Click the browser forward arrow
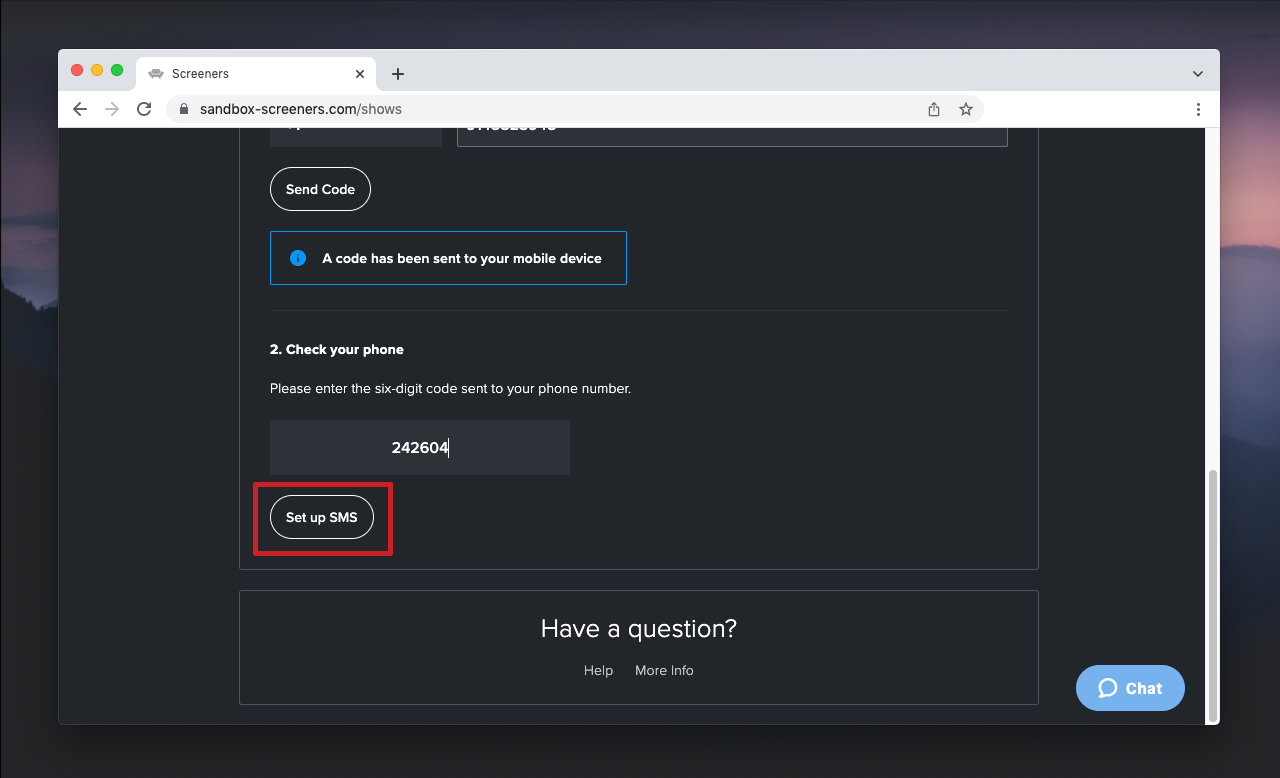1280x778 pixels. tap(112, 109)
